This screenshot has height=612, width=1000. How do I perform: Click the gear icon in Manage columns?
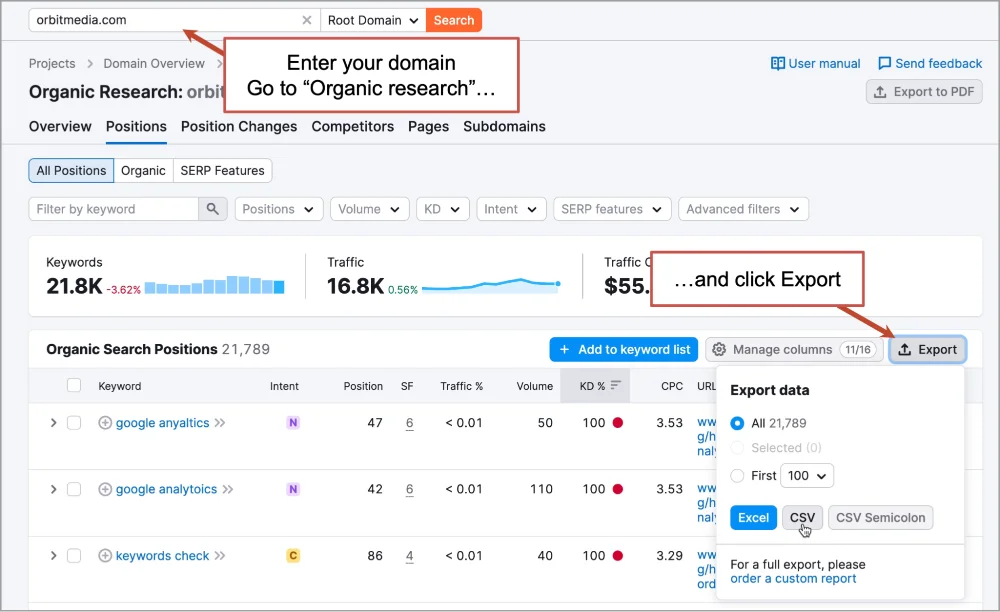[x=719, y=349]
